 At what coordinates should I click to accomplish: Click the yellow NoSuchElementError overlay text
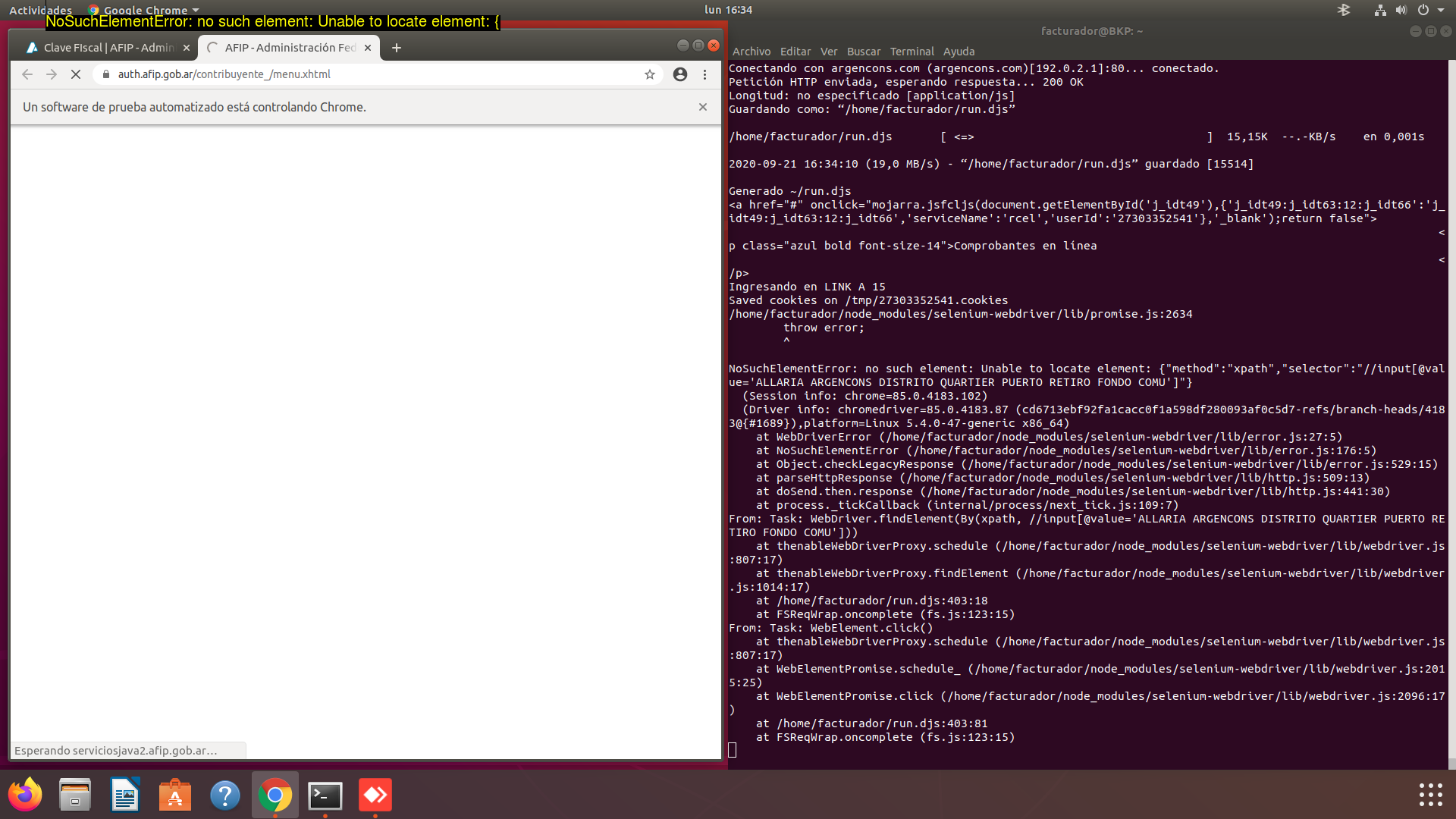click(x=272, y=22)
